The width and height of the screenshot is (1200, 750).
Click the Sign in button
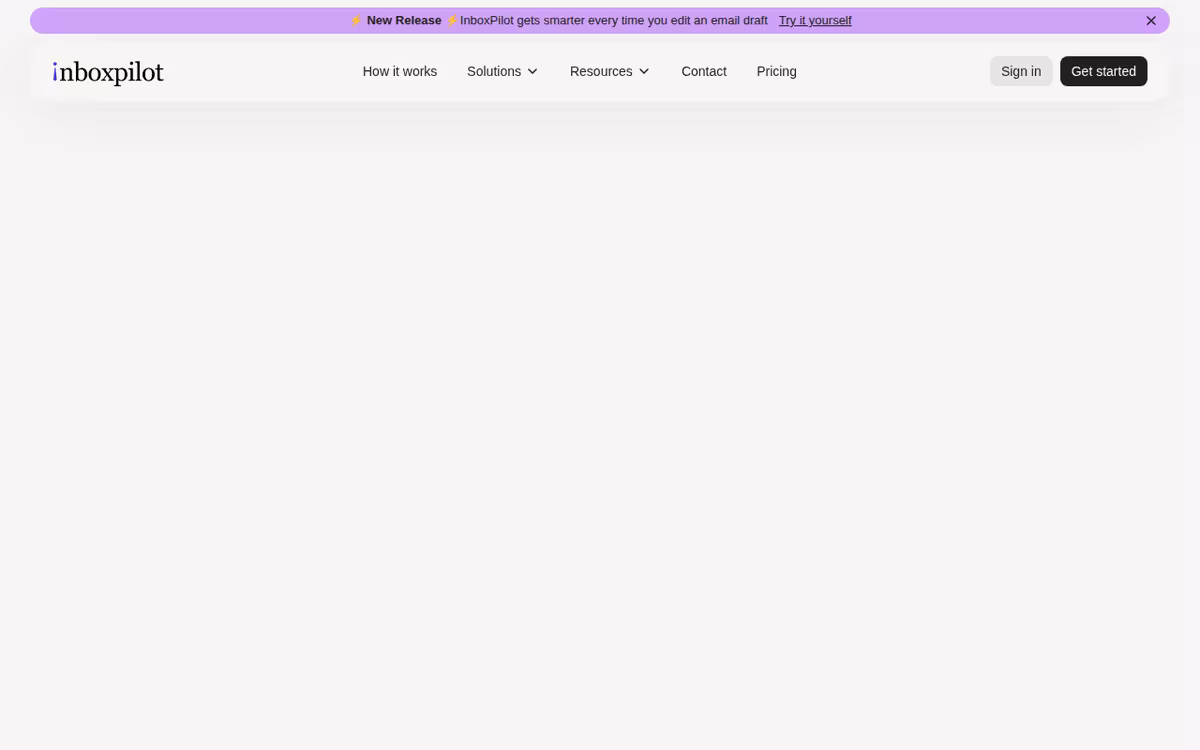pos(1021,71)
